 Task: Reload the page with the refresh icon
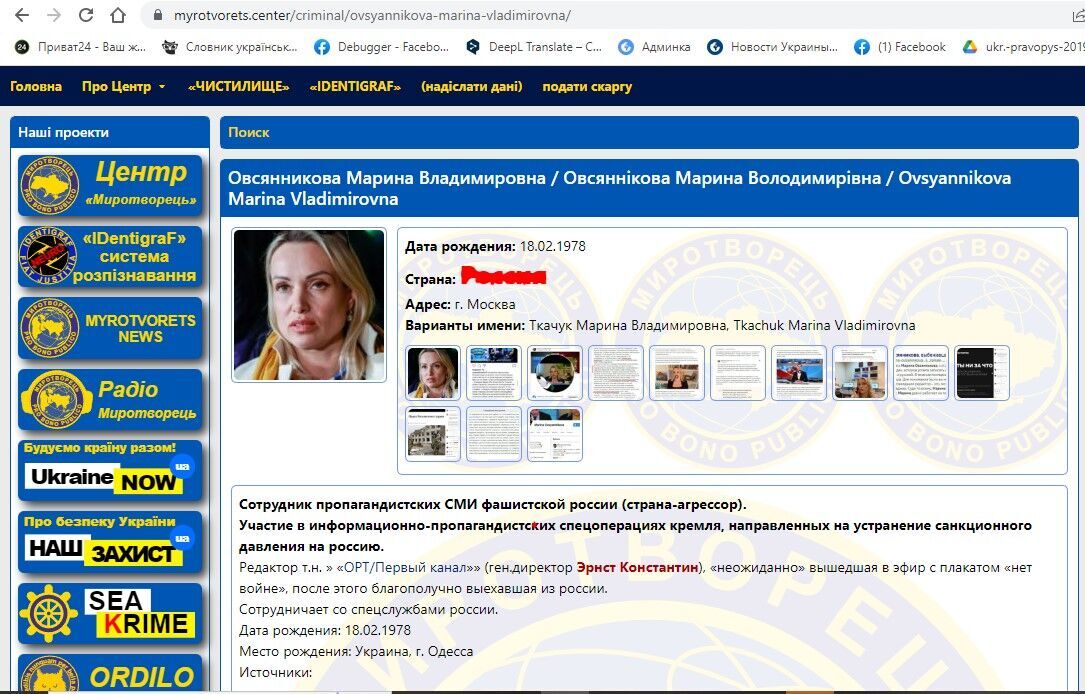(85, 15)
